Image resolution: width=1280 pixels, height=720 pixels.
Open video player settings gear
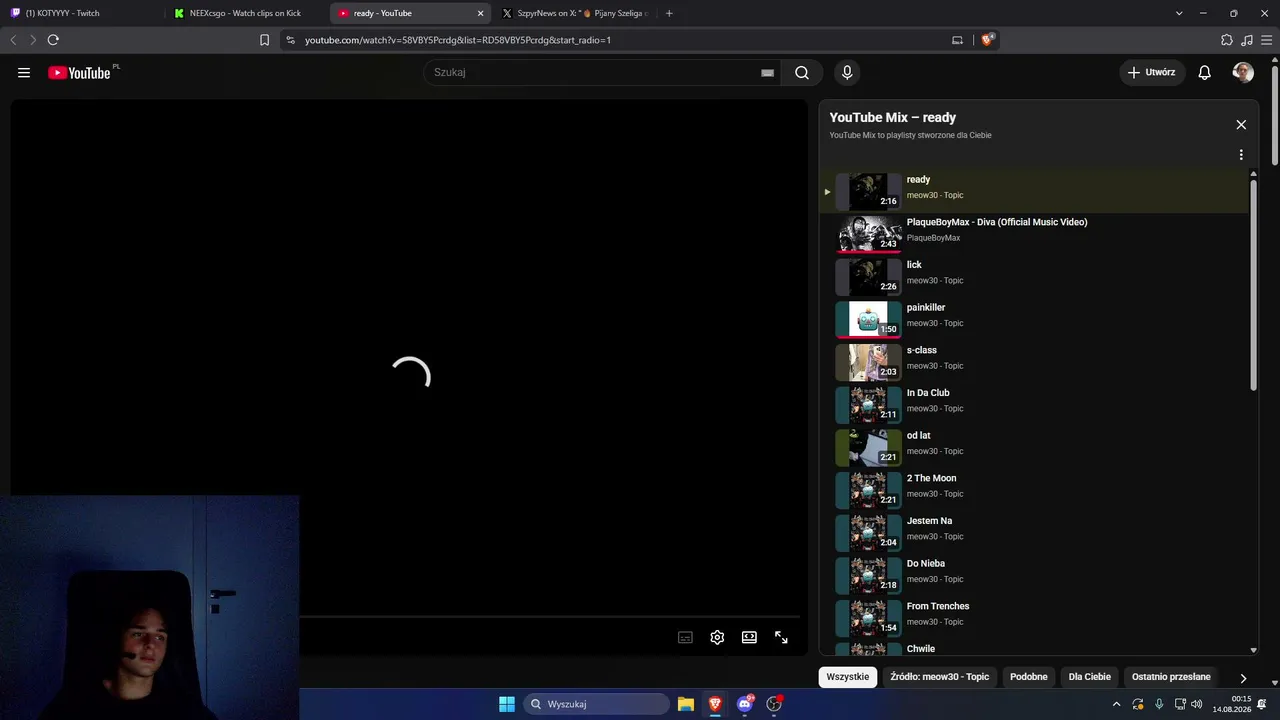(717, 637)
